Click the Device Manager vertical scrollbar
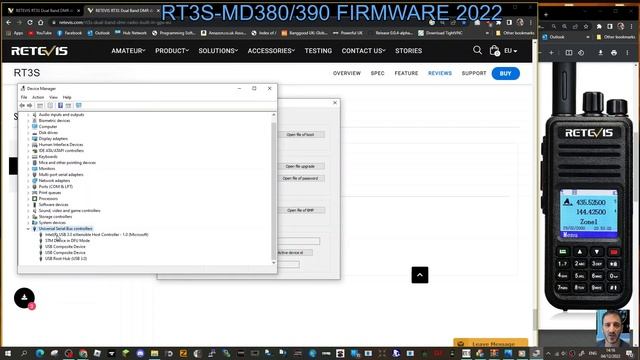Viewport: 640px width, 360px height. tap(273, 188)
